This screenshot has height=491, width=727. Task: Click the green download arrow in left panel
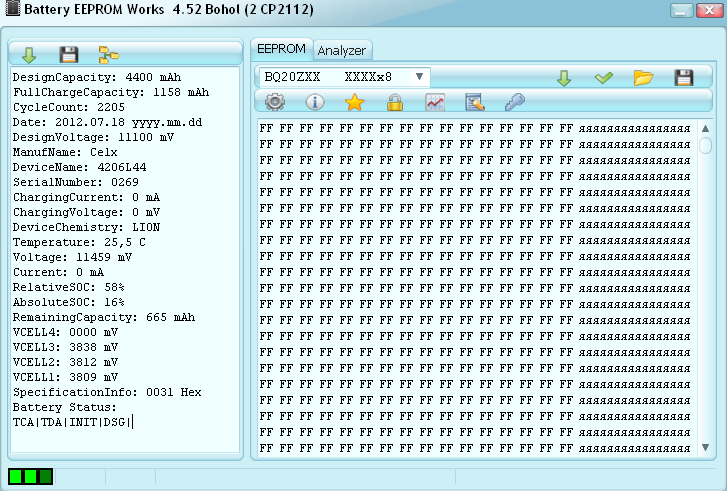(29, 55)
